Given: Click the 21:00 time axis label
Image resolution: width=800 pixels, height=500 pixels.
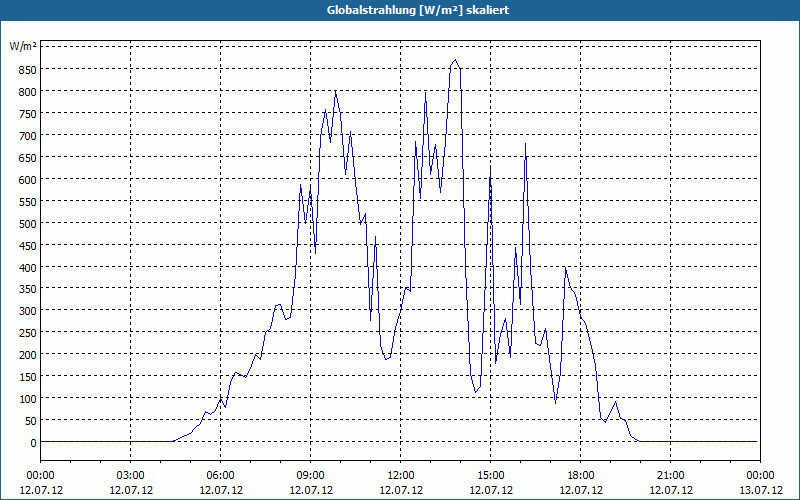Looking at the screenshot, I should click(x=670, y=476).
